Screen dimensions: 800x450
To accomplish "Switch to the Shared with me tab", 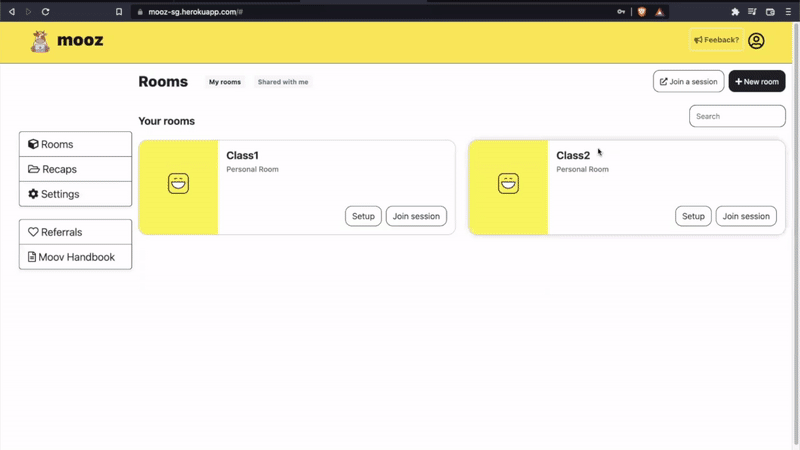I will click(283, 82).
